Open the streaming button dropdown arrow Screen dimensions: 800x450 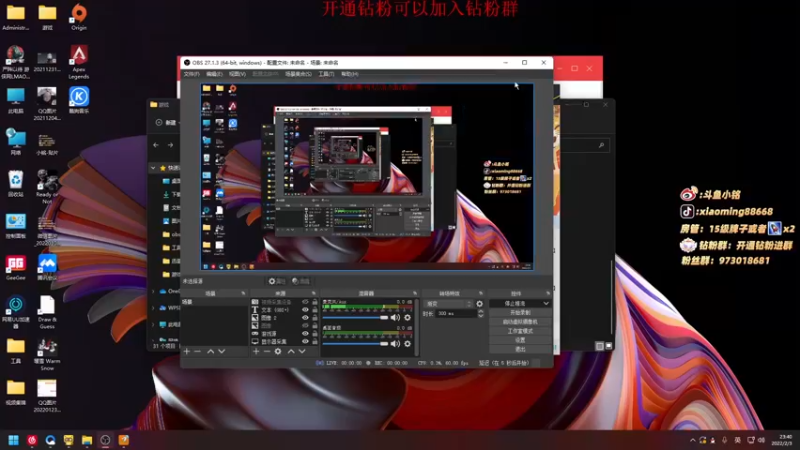tap(546, 304)
